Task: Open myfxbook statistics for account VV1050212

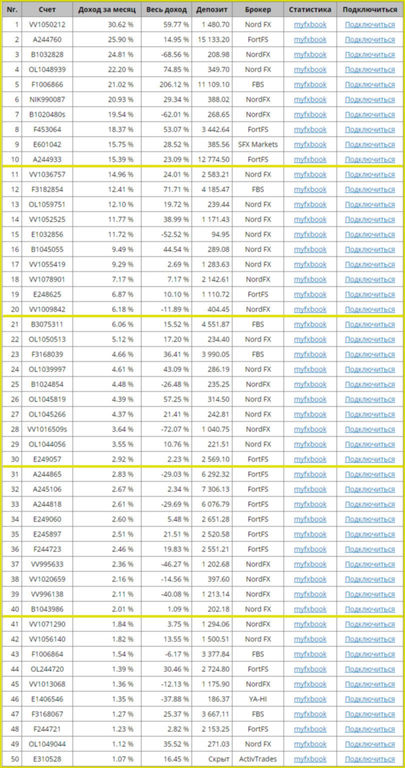Action: [310, 24]
